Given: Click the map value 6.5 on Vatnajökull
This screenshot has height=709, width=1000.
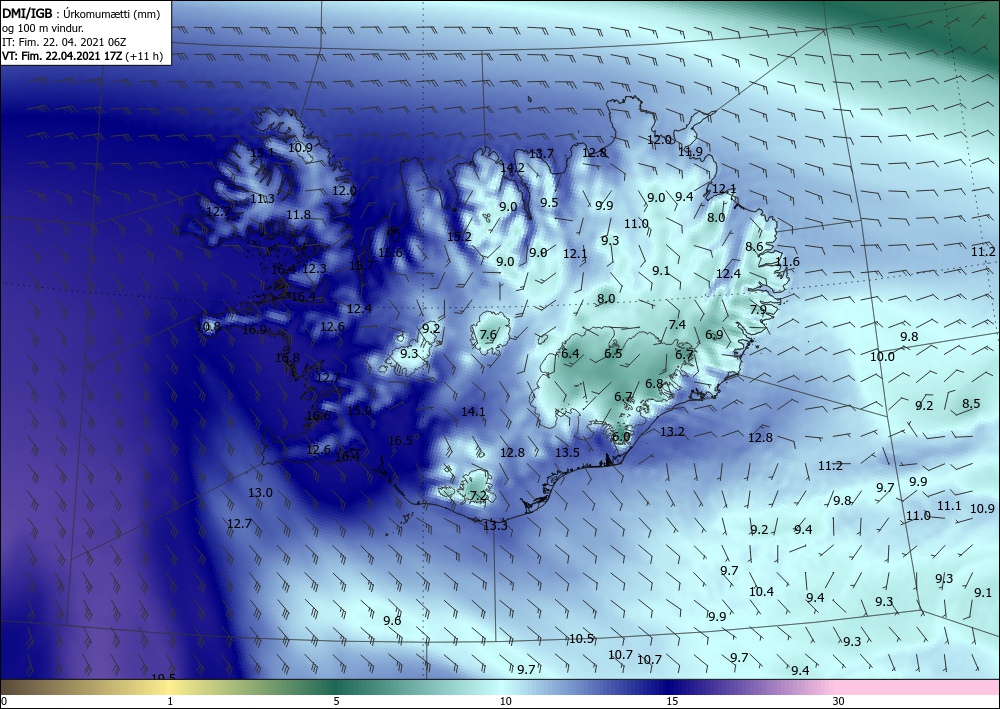Looking at the screenshot, I should click(613, 353).
